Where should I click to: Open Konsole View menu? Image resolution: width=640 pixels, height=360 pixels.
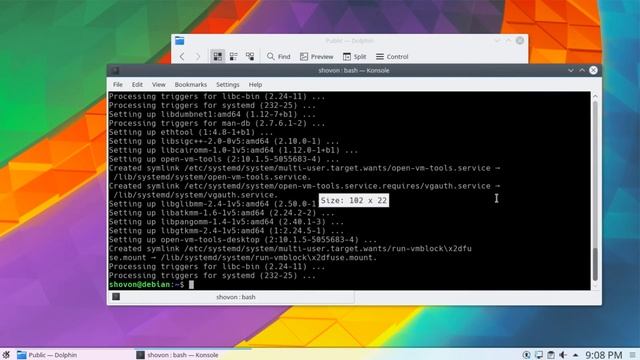tap(159, 84)
